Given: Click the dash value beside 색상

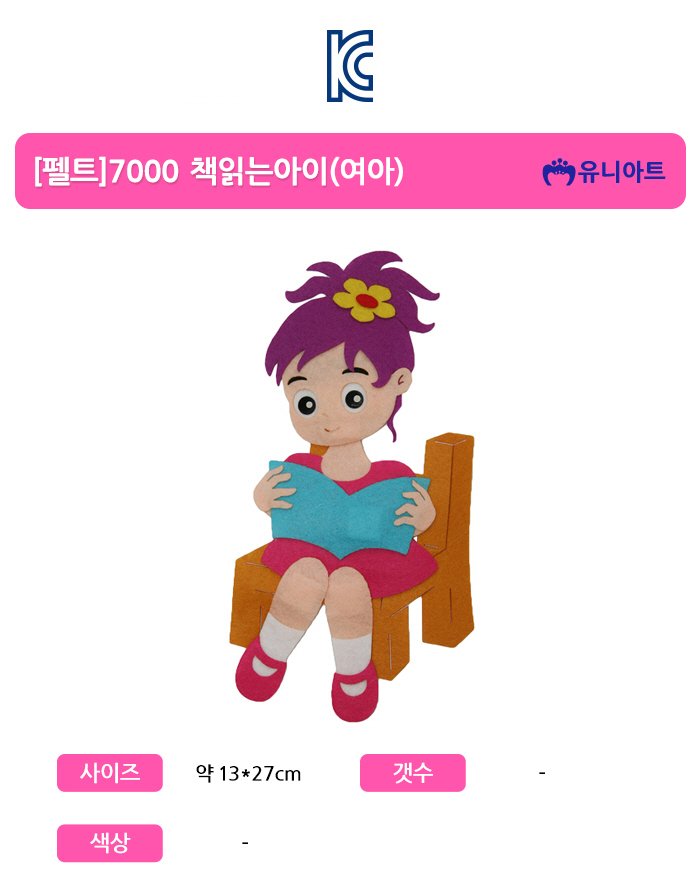Looking at the screenshot, I should coord(245,843).
